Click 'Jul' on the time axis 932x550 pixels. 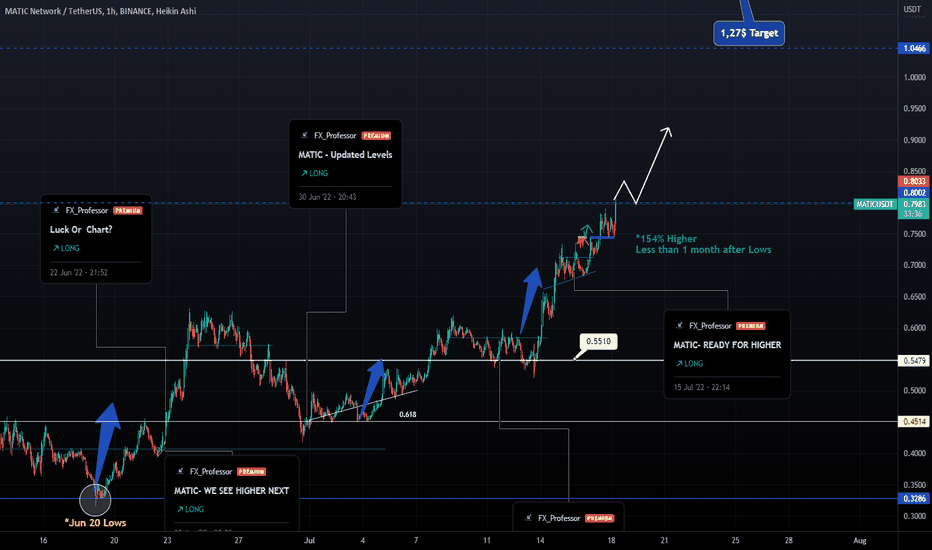(309, 540)
